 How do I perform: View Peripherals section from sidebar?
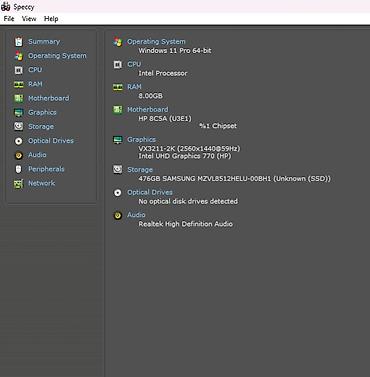[46, 169]
